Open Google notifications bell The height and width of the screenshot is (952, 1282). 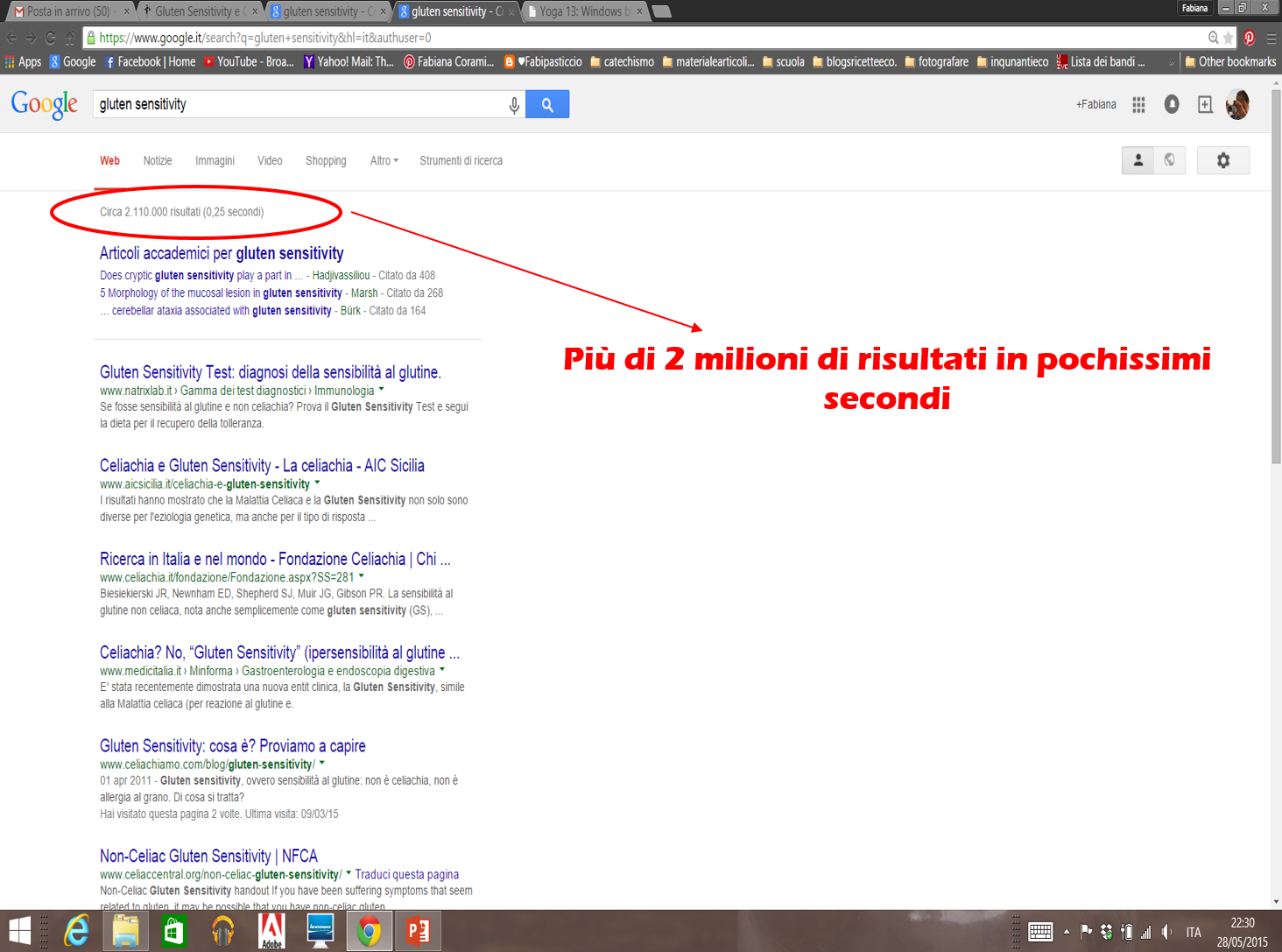pos(1172,104)
